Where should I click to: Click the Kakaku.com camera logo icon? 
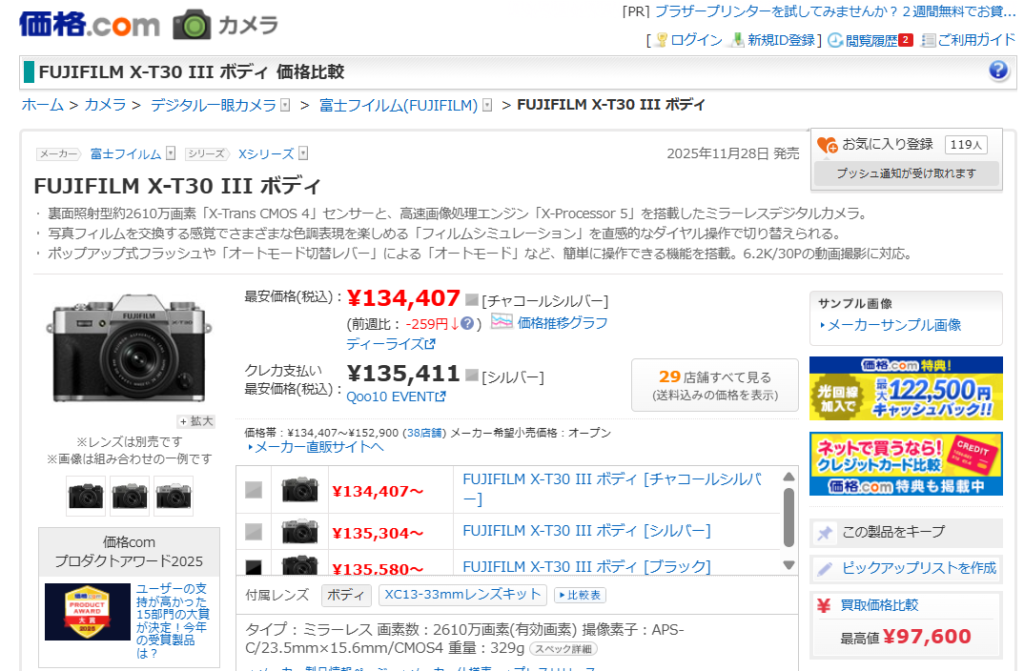[192, 25]
